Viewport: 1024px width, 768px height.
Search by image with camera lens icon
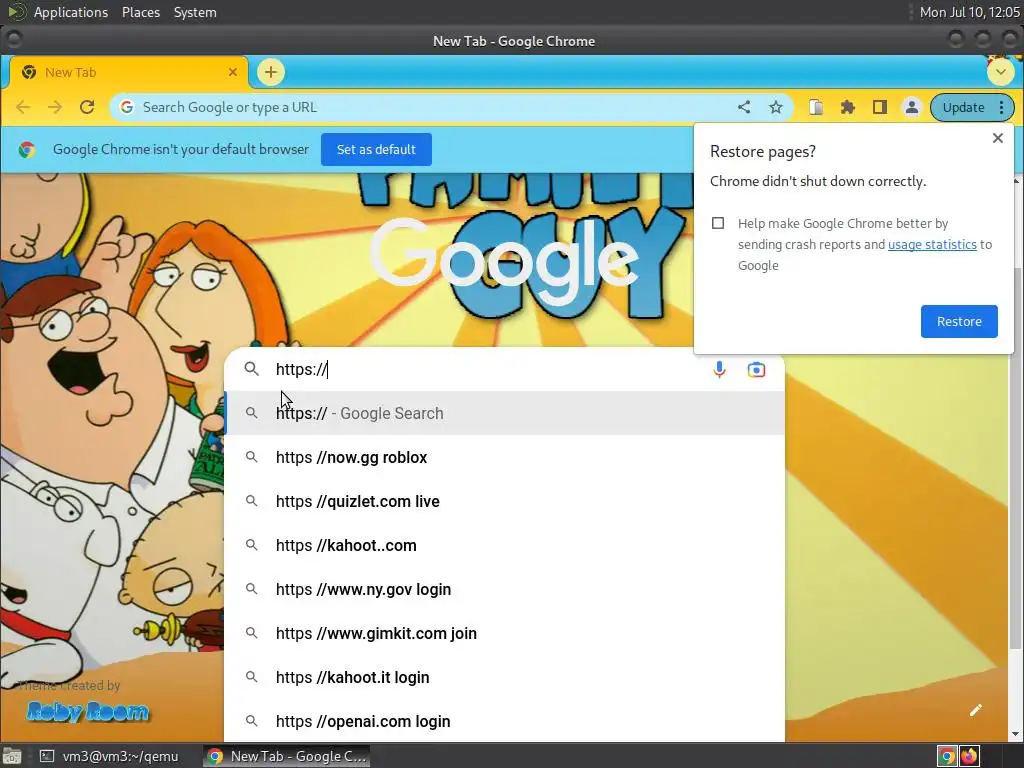pyautogui.click(x=756, y=370)
